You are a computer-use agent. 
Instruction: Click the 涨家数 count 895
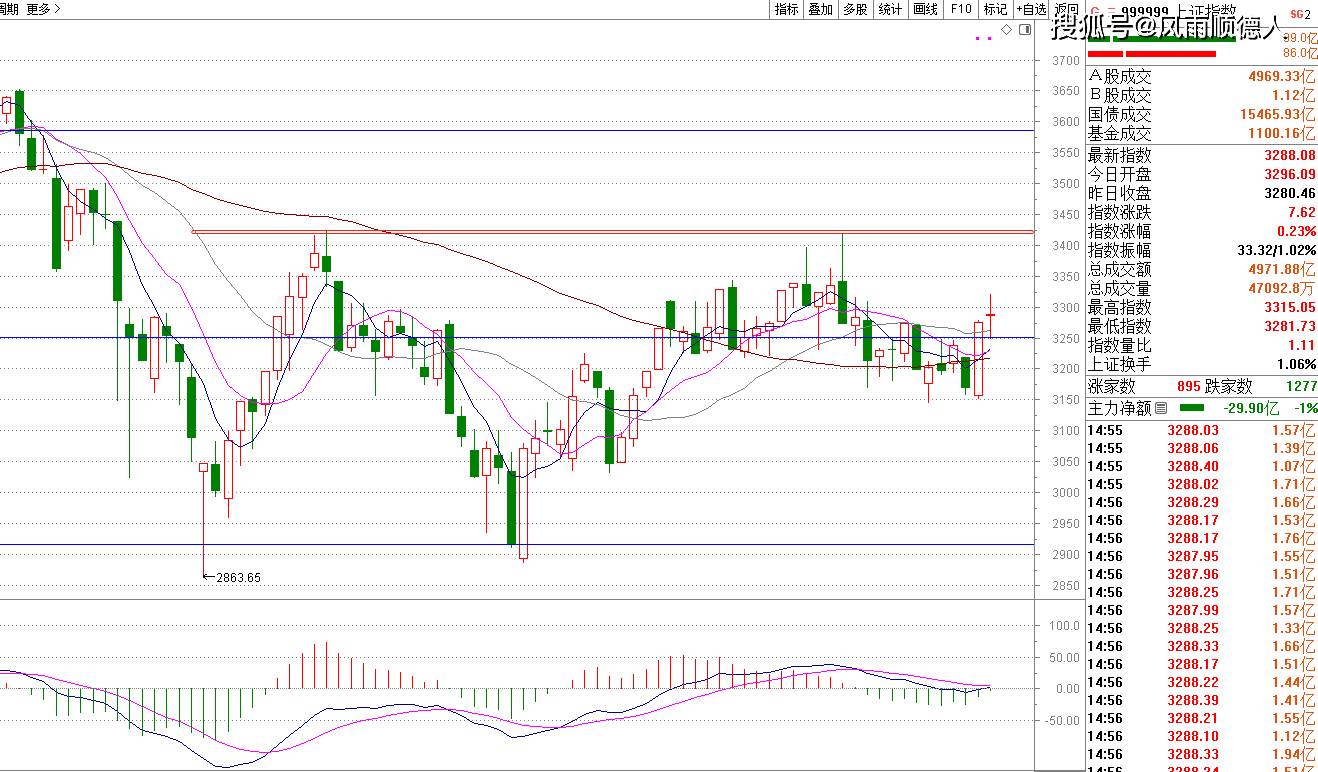[1187, 386]
